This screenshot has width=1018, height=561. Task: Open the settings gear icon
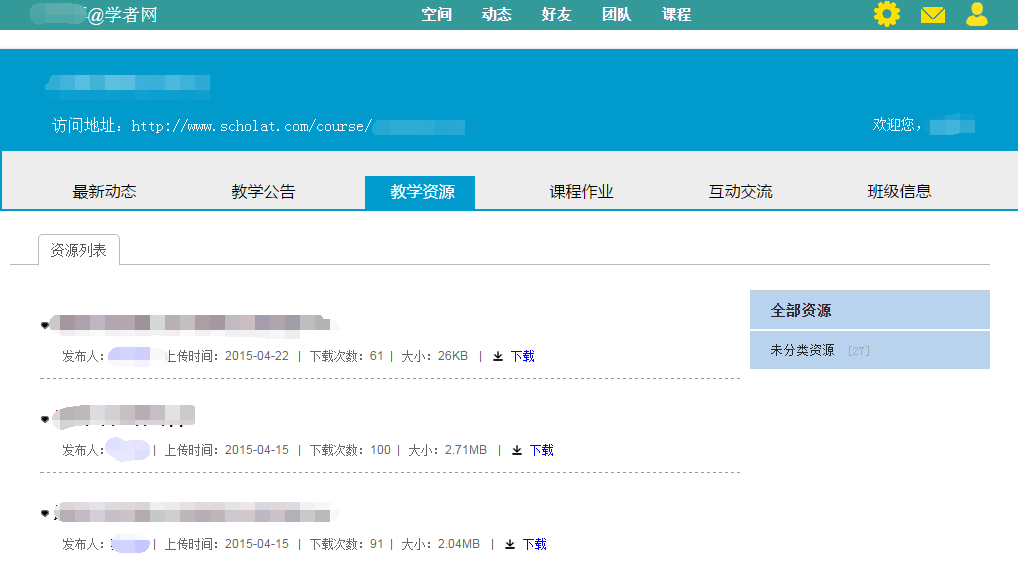[x=886, y=14]
